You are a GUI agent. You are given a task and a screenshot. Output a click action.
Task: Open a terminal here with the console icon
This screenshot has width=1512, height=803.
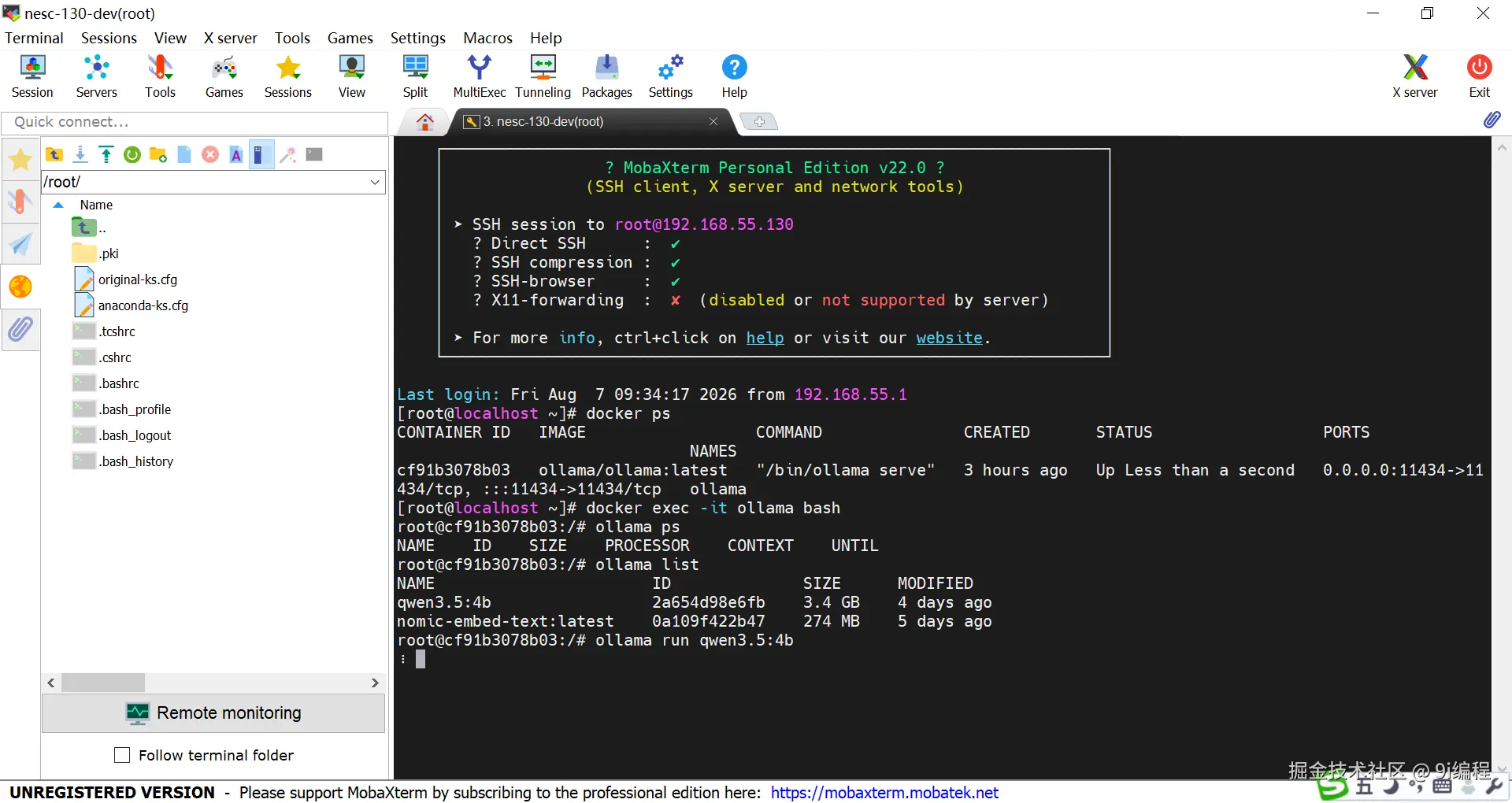(314, 154)
